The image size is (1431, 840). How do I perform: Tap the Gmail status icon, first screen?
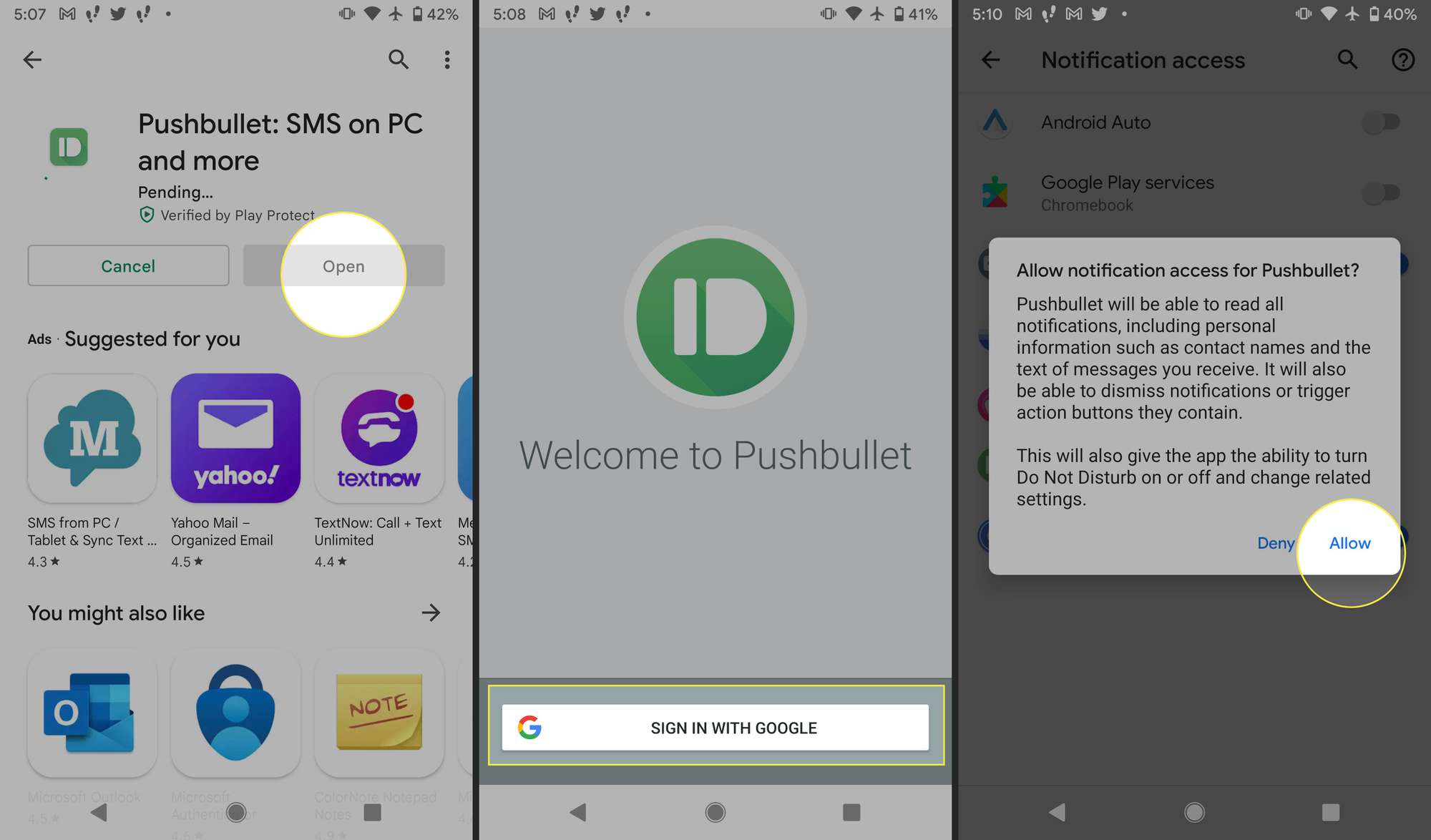tap(67, 14)
